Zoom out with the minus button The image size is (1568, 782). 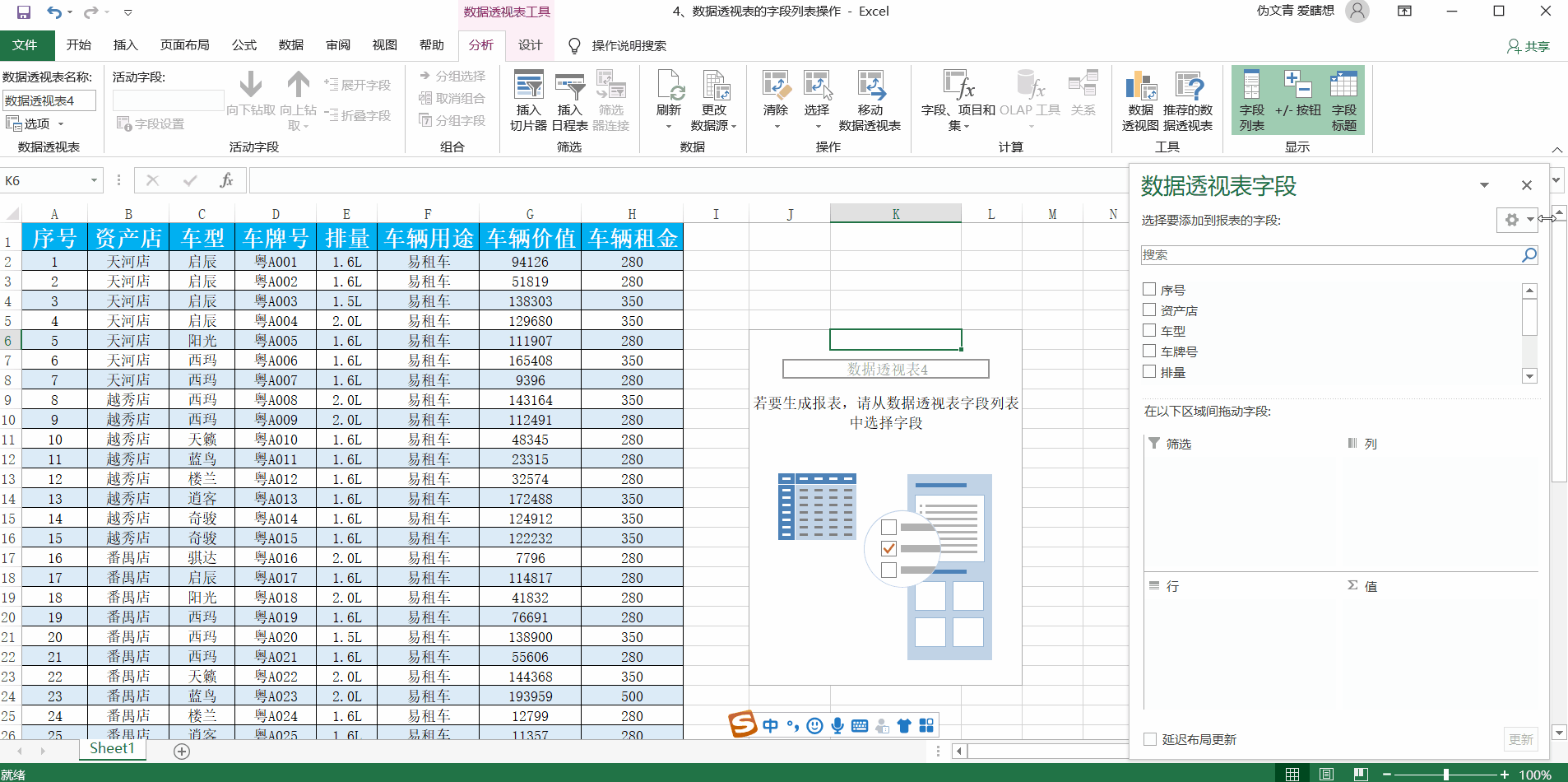[x=1387, y=775]
